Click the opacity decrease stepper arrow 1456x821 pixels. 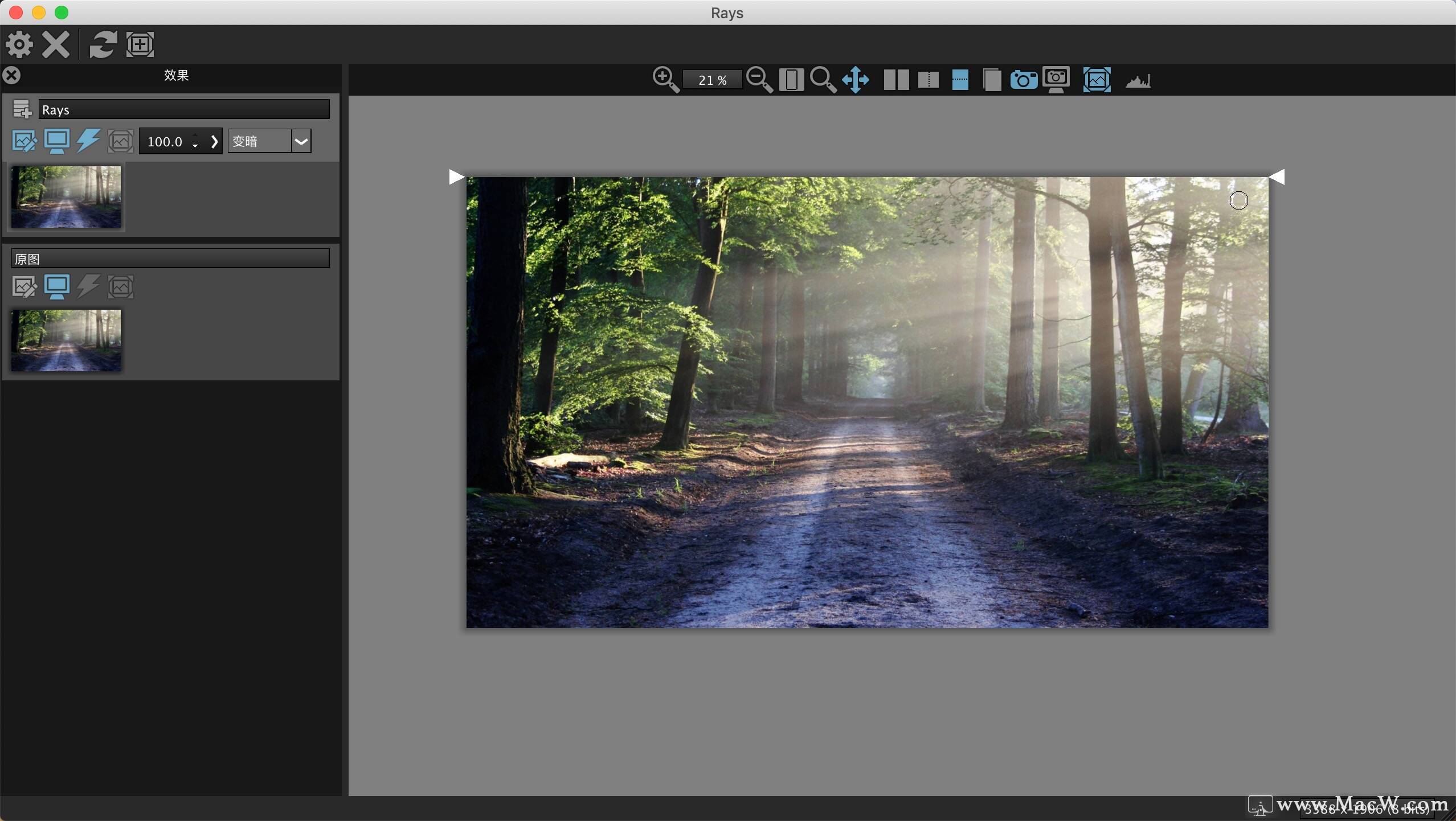point(195,146)
